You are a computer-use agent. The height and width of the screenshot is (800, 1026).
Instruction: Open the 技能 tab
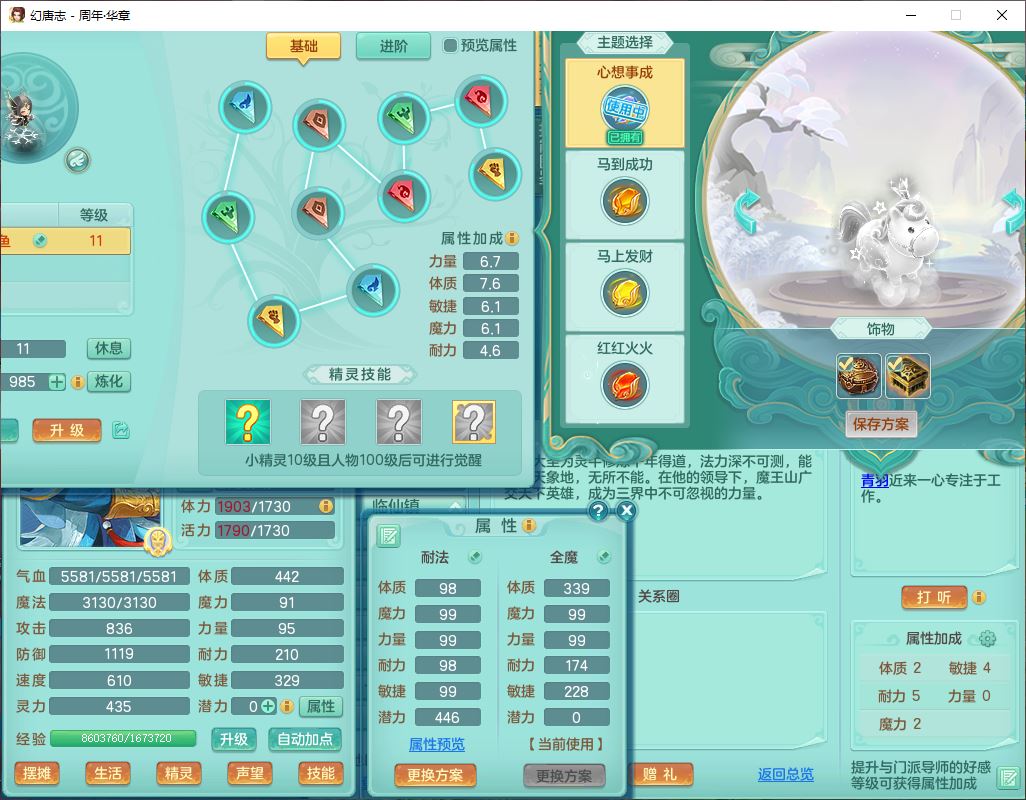tap(321, 774)
